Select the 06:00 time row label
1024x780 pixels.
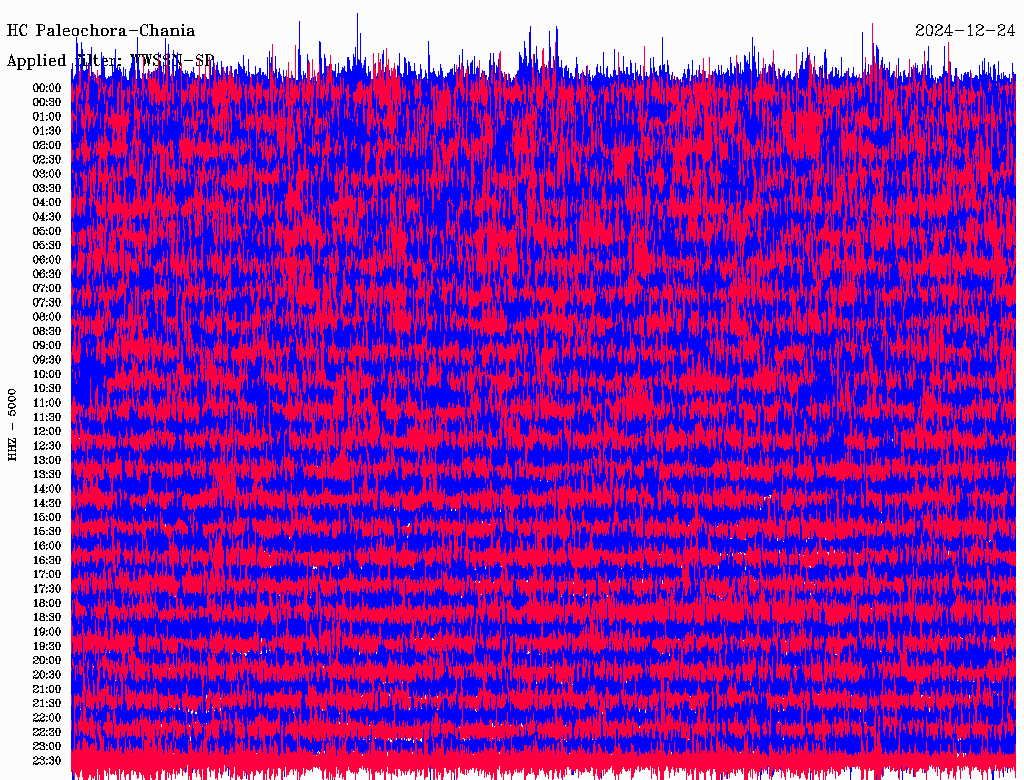pyautogui.click(x=47, y=260)
